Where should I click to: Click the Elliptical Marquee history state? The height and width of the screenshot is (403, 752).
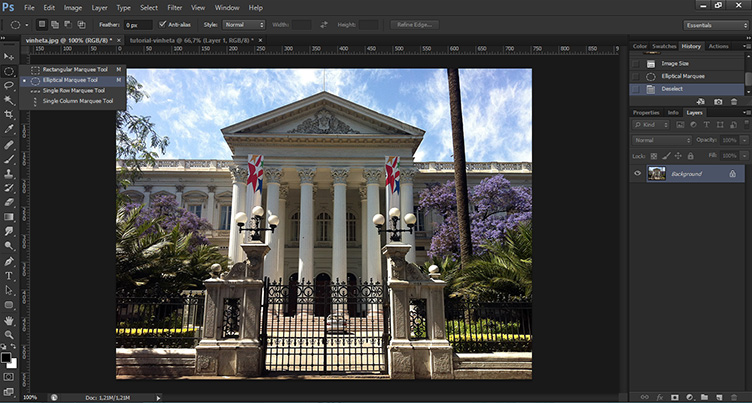click(684, 75)
